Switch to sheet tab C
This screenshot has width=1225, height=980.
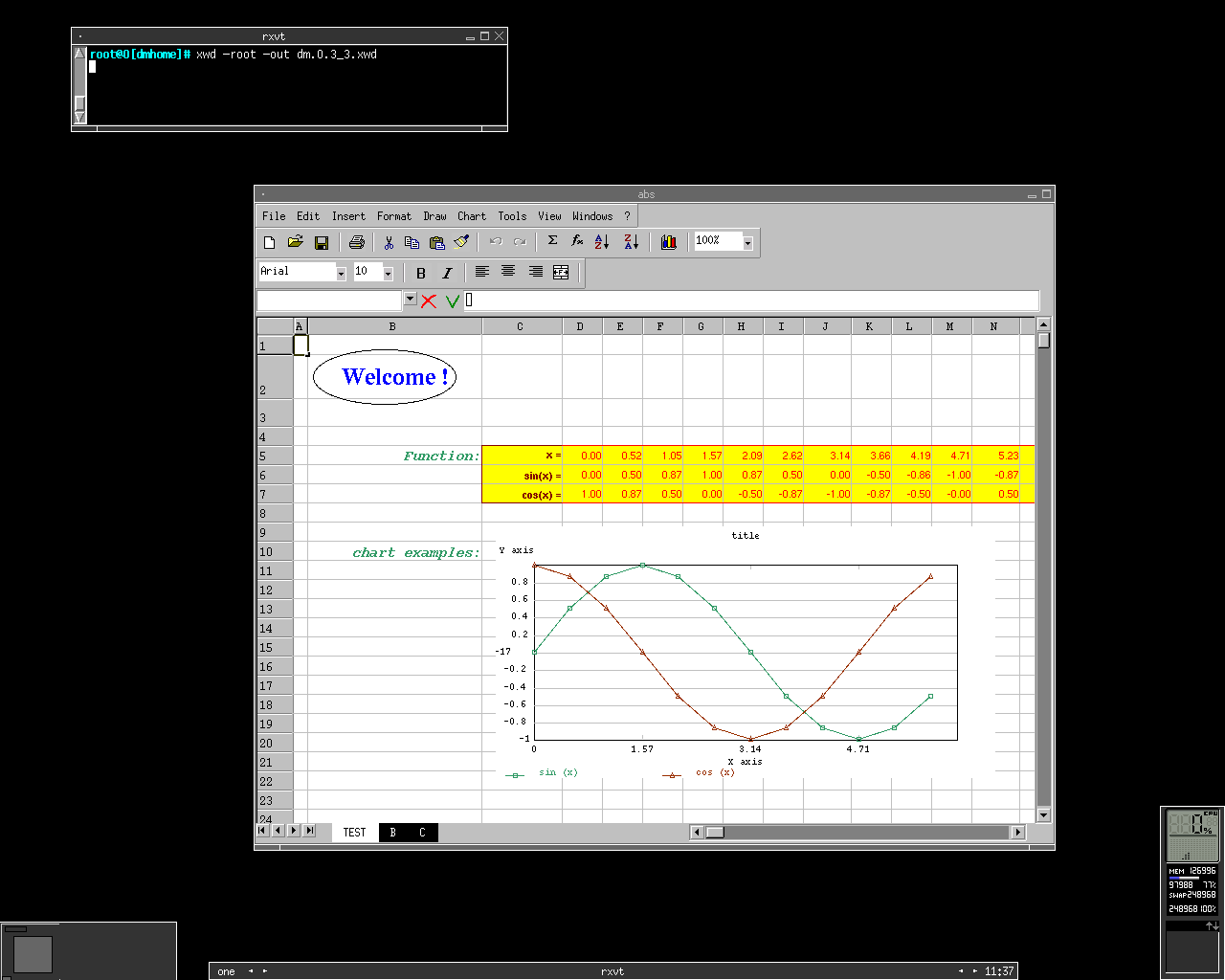pyautogui.click(x=422, y=833)
